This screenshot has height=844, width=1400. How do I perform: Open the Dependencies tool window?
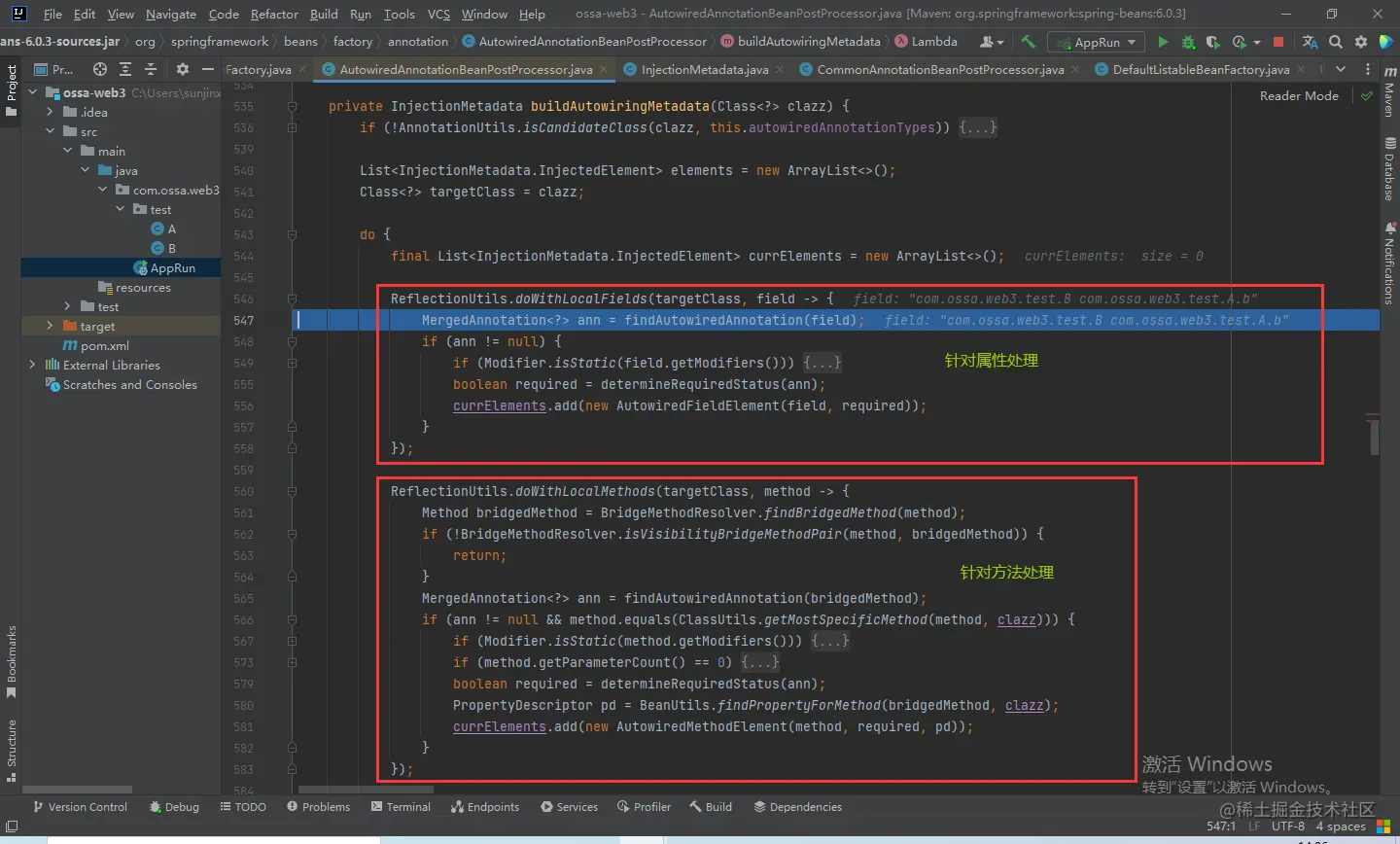797,807
